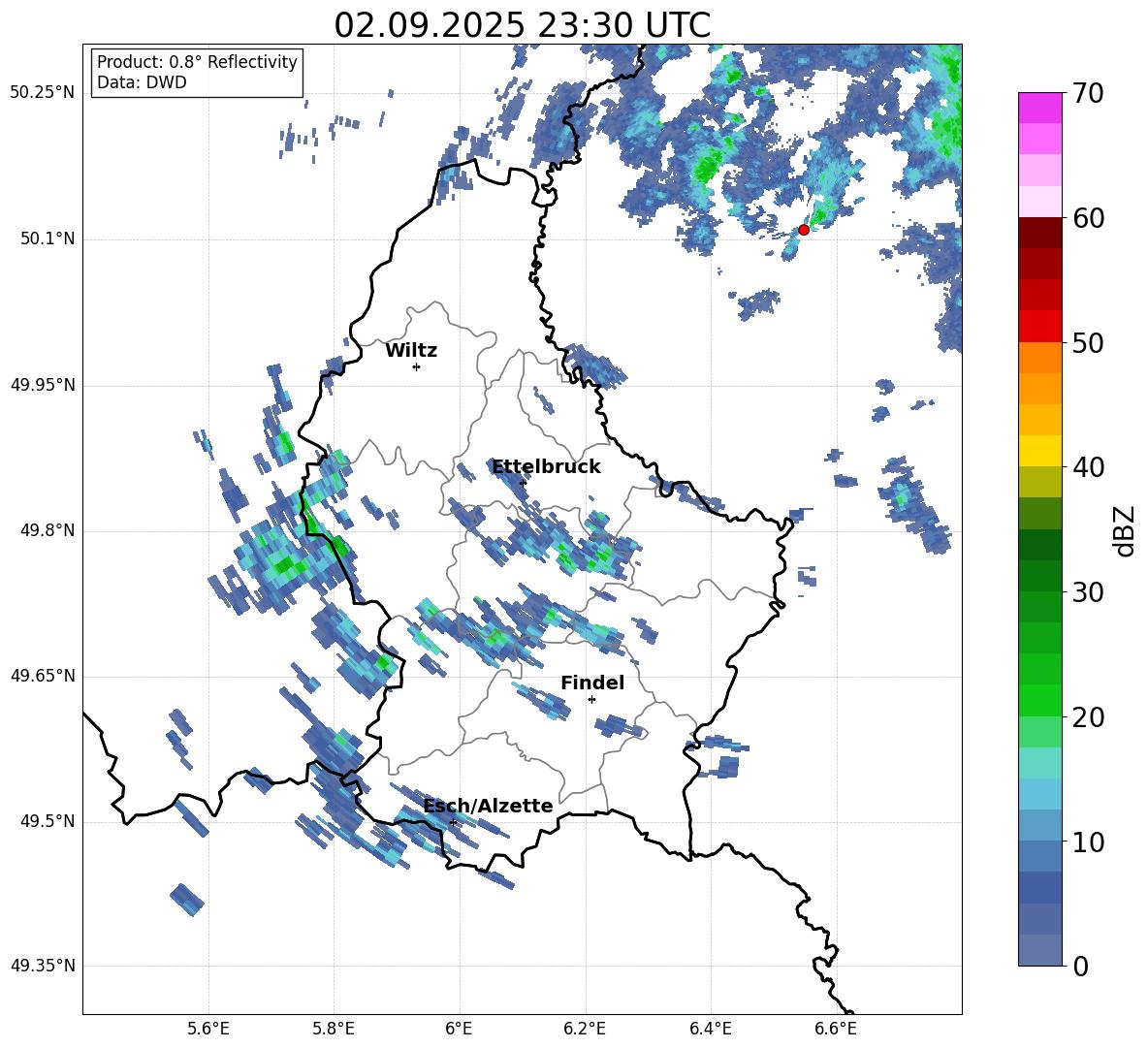Screen dimensions: 1148x1048
Task: Click the 6.4°E longitude label
Action: click(x=710, y=1030)
